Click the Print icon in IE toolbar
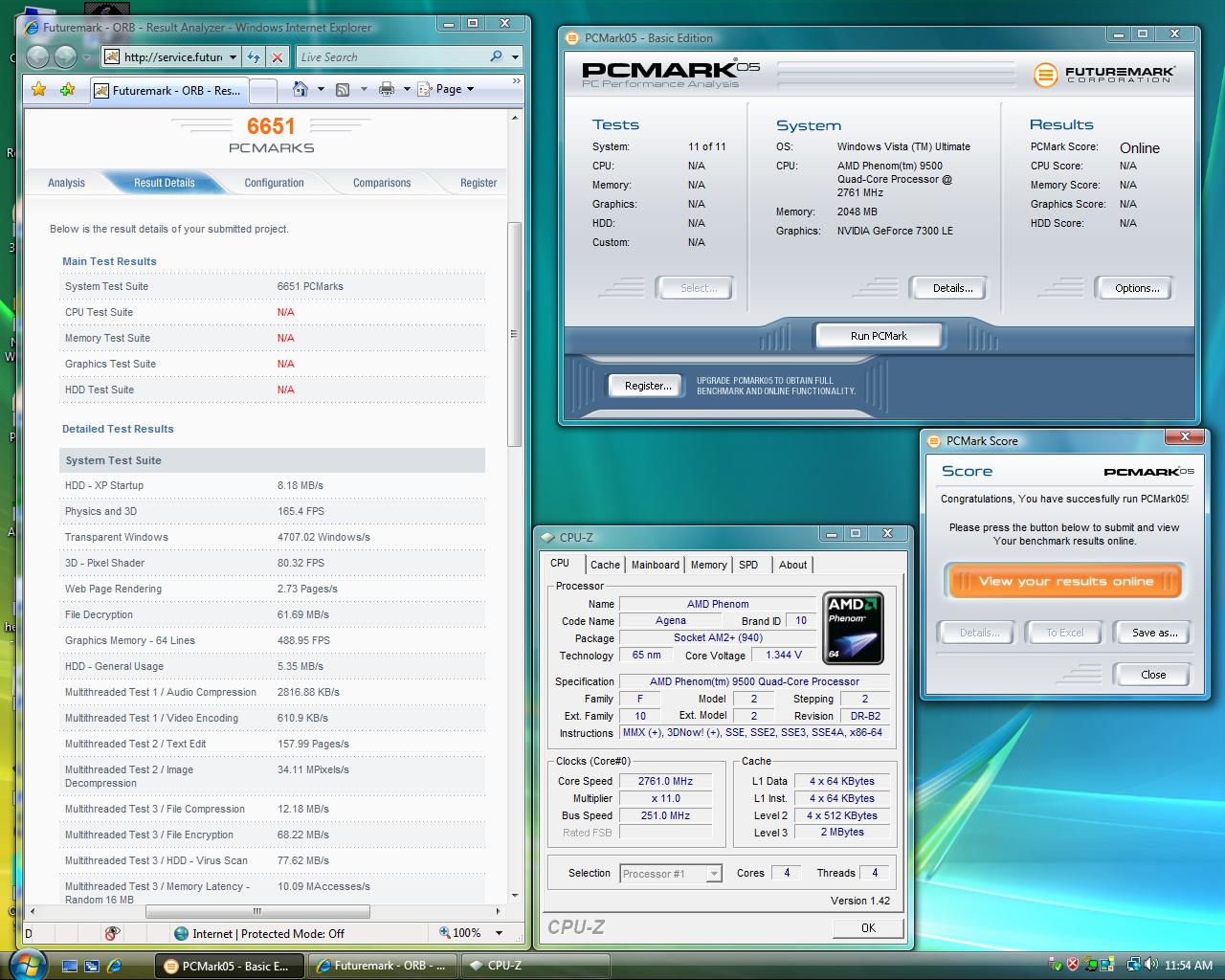The image size is (1225, 980). pyautogui.click(x=387, y=89)
